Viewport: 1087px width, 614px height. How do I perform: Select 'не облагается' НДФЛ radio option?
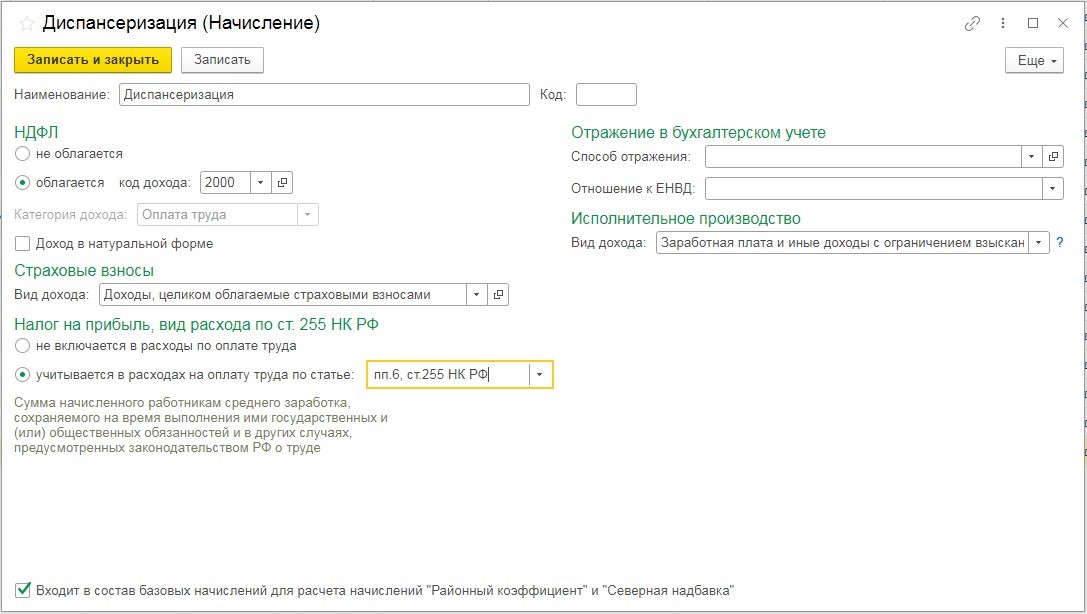[x=23, y=154]
